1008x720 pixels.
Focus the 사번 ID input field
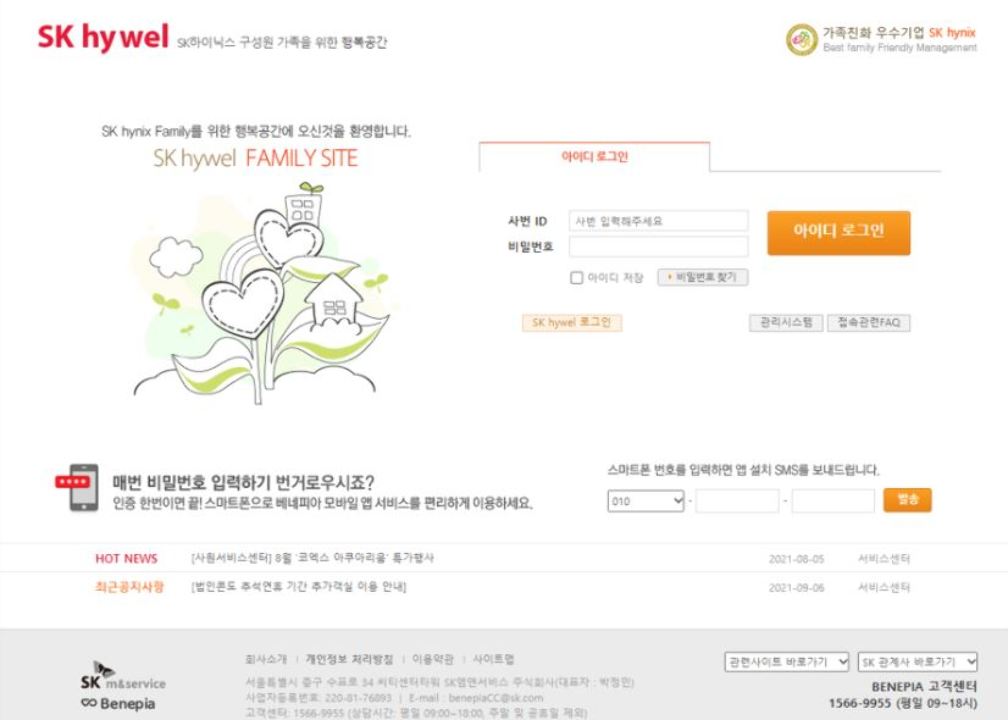[658, 221]
